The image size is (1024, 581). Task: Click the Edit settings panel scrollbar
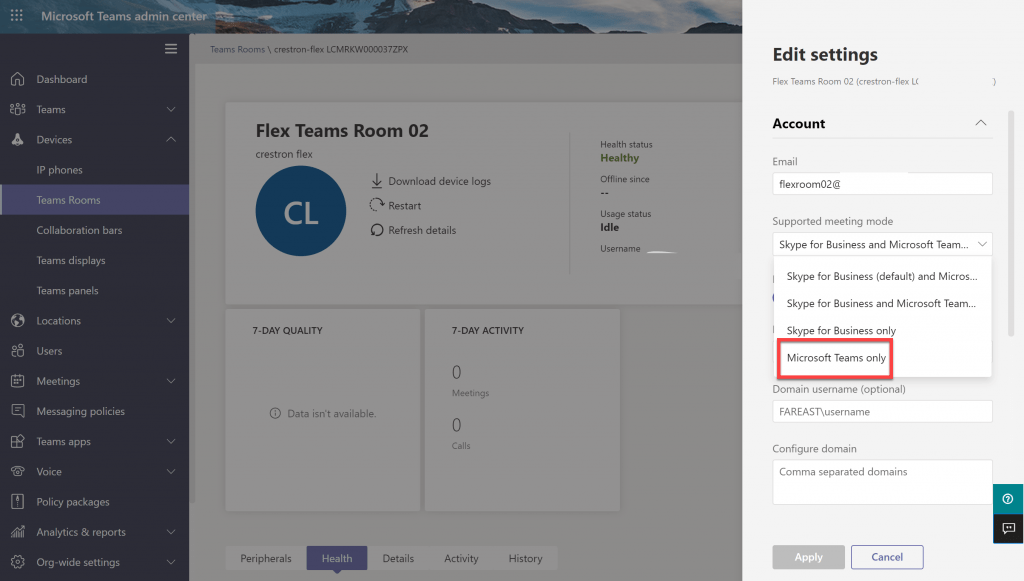point(1011,224)
